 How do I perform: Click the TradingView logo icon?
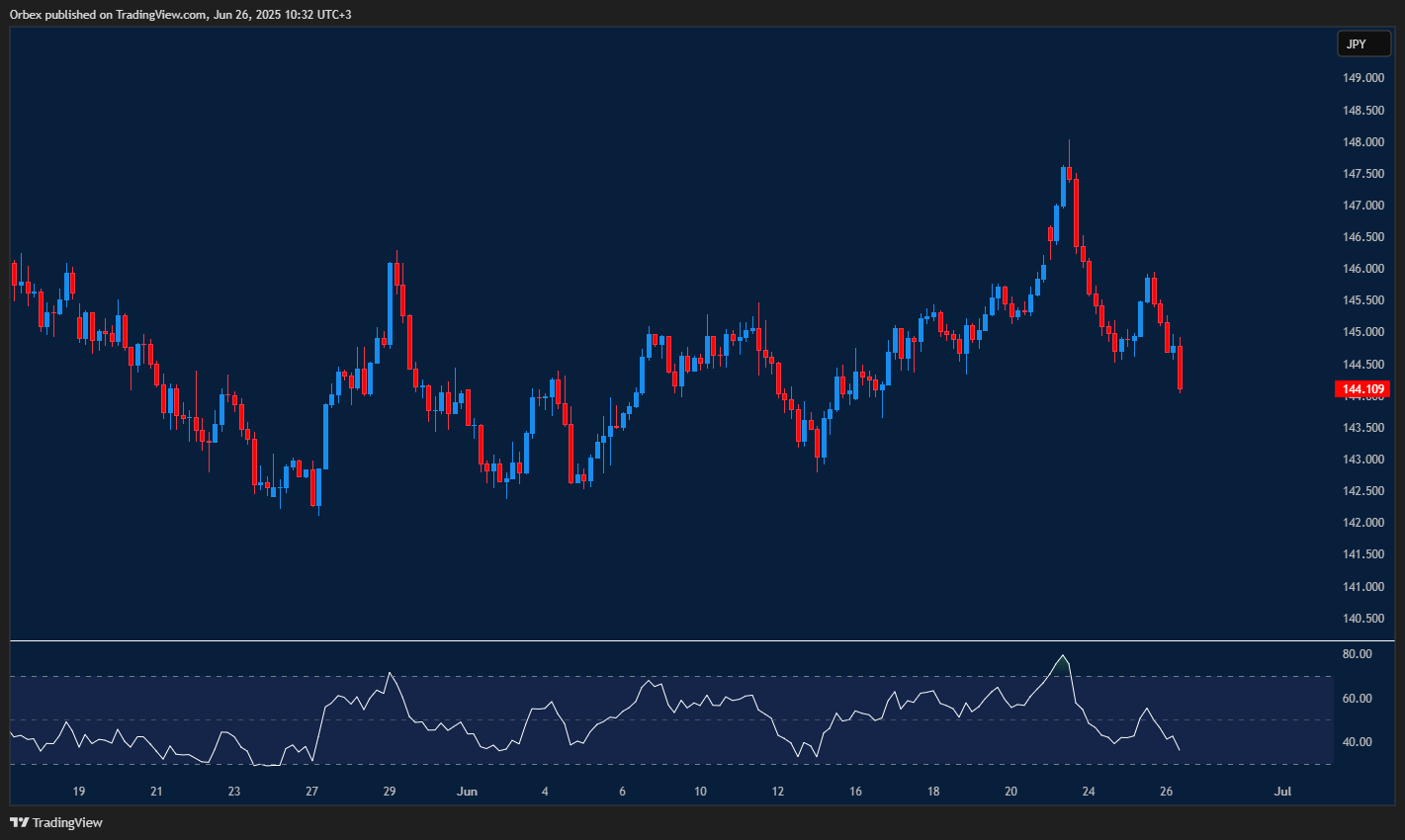tap(18, 821)
